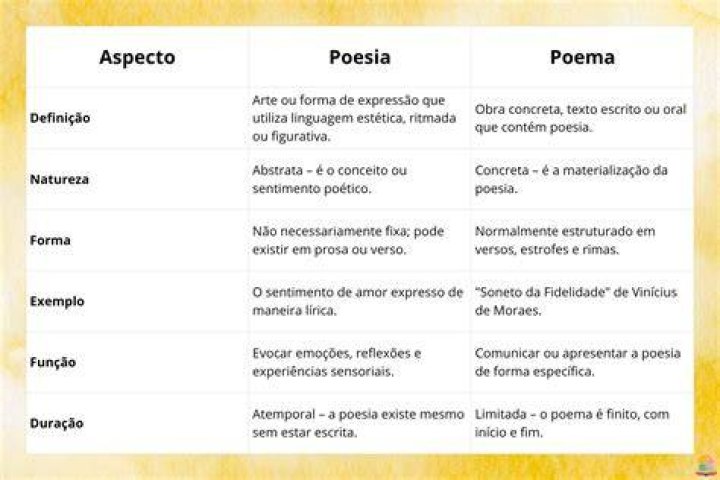Image resolution: width=720 pixels, height=480 pixels.
Task: Select the Poesia column header
Action: pyautogui.click(x=360, y=57)
